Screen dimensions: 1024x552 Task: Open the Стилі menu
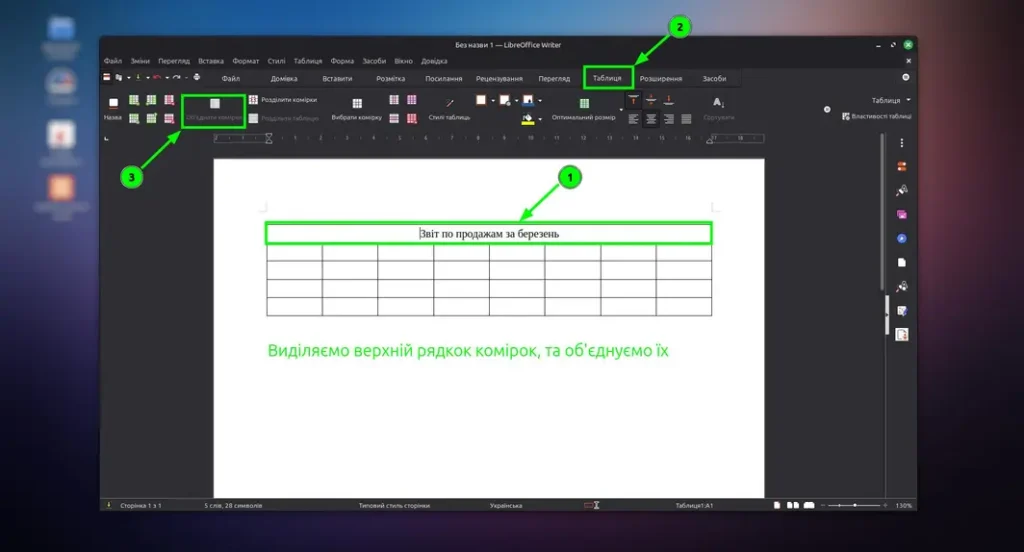click(x=276, y=61)
